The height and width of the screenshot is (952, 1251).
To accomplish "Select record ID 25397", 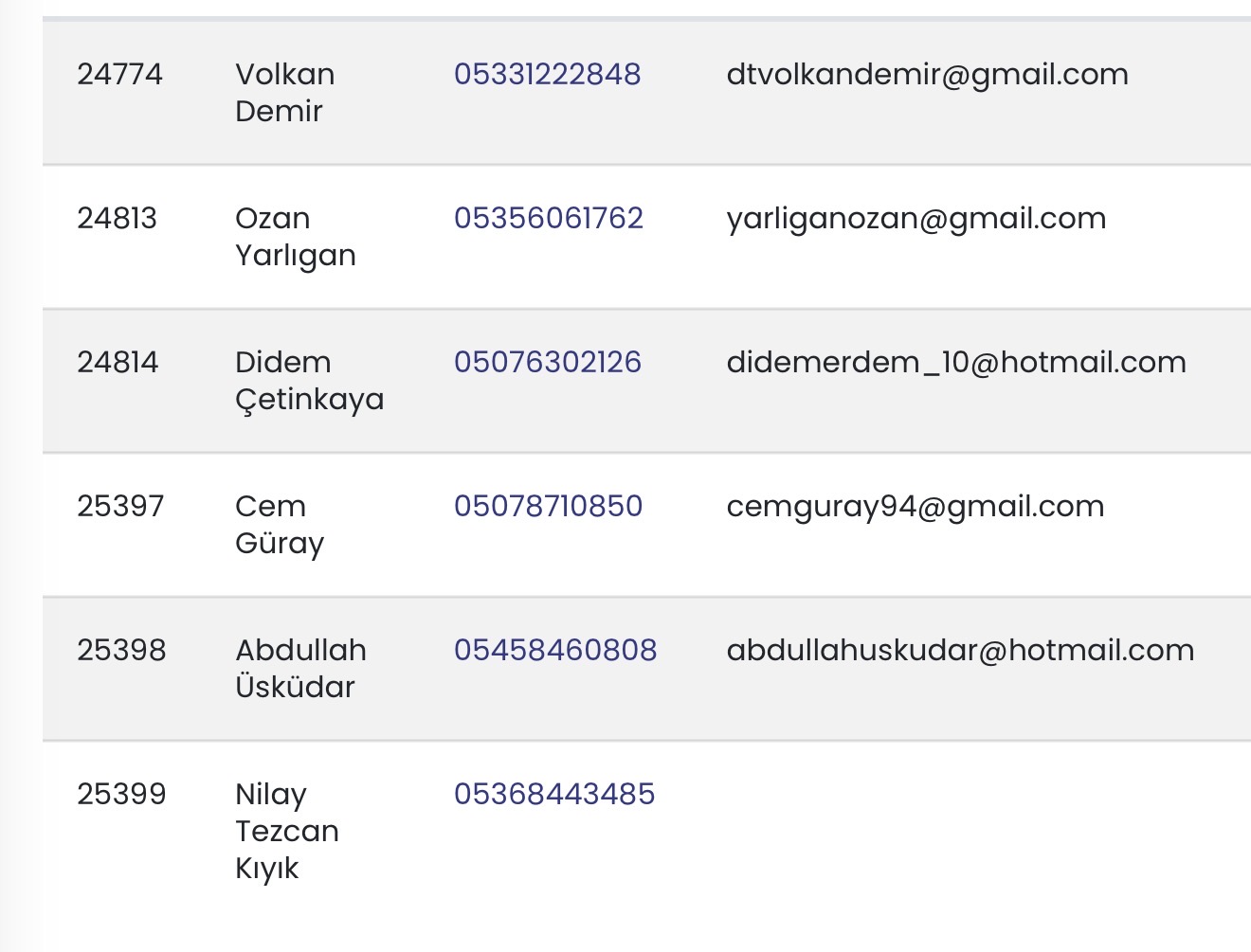I will pyautogui.click(x=120, y=507).
